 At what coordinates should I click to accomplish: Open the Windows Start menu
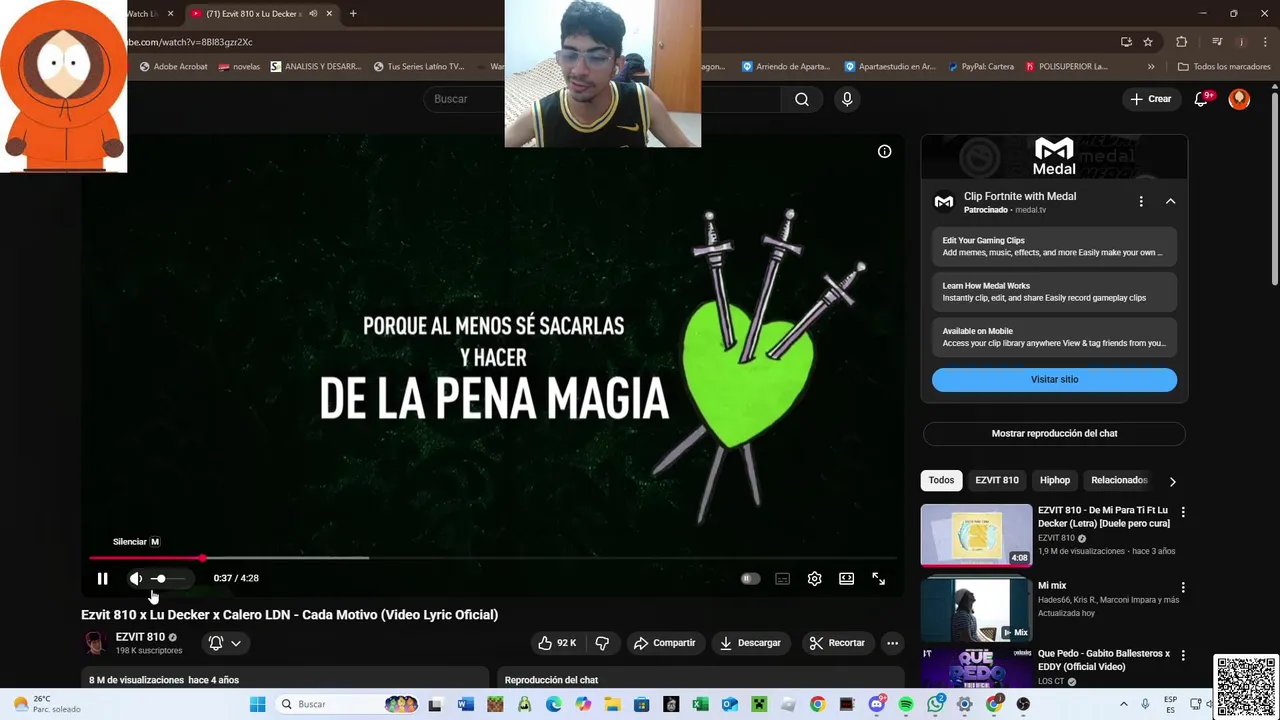[x=257, y=704]
